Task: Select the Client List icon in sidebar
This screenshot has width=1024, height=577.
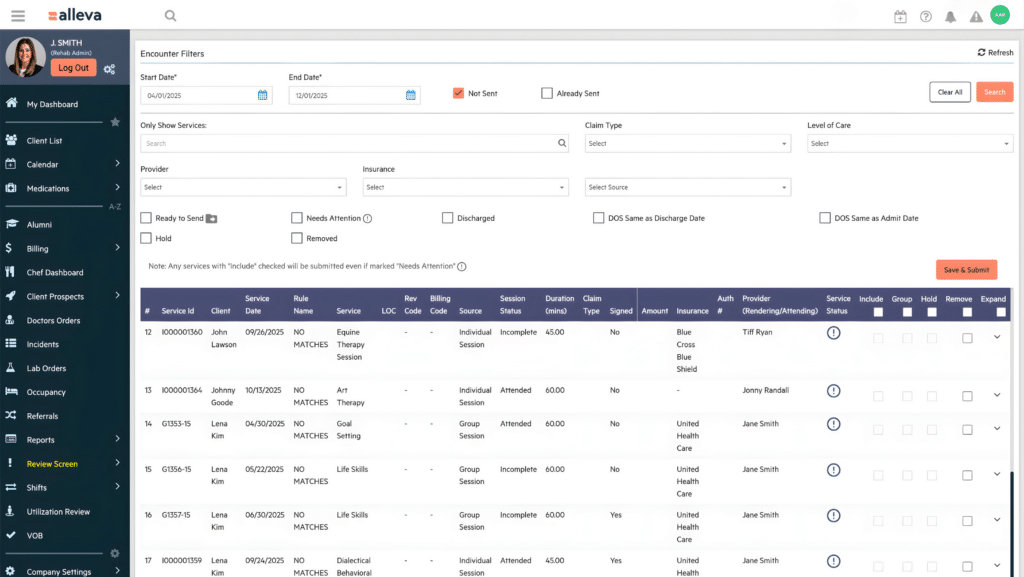Action: point(12,139)
